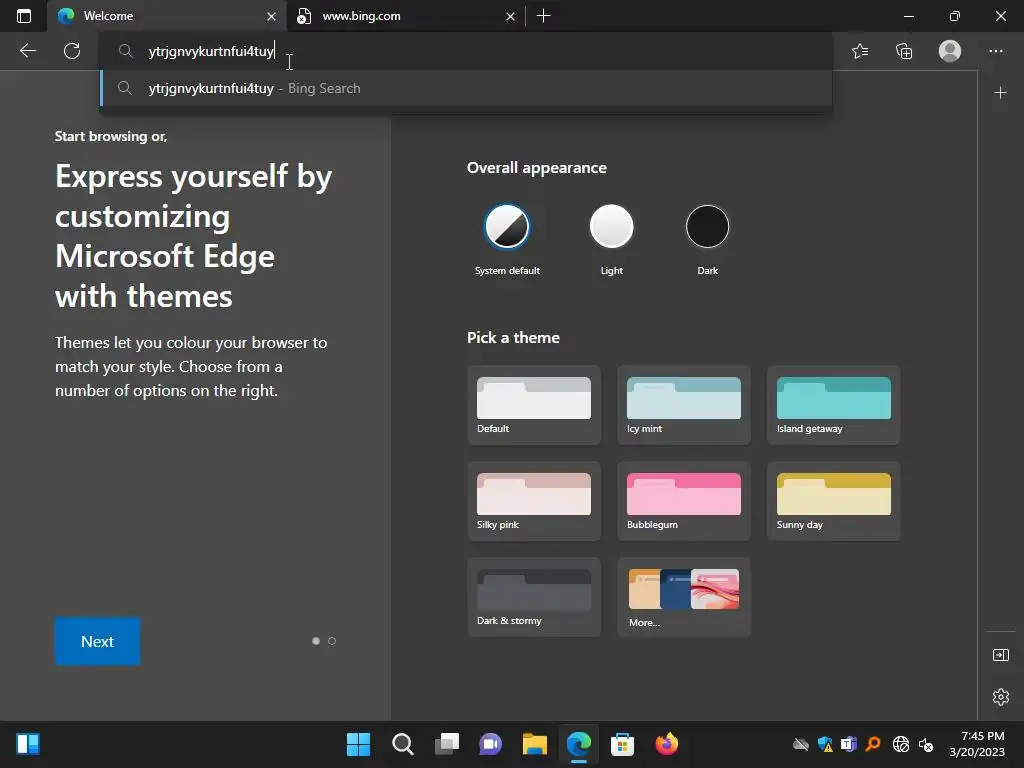Open Task View on taskbar
Image resolution: width=1024 pixels, height=768 pixels.
coord(447,744)
